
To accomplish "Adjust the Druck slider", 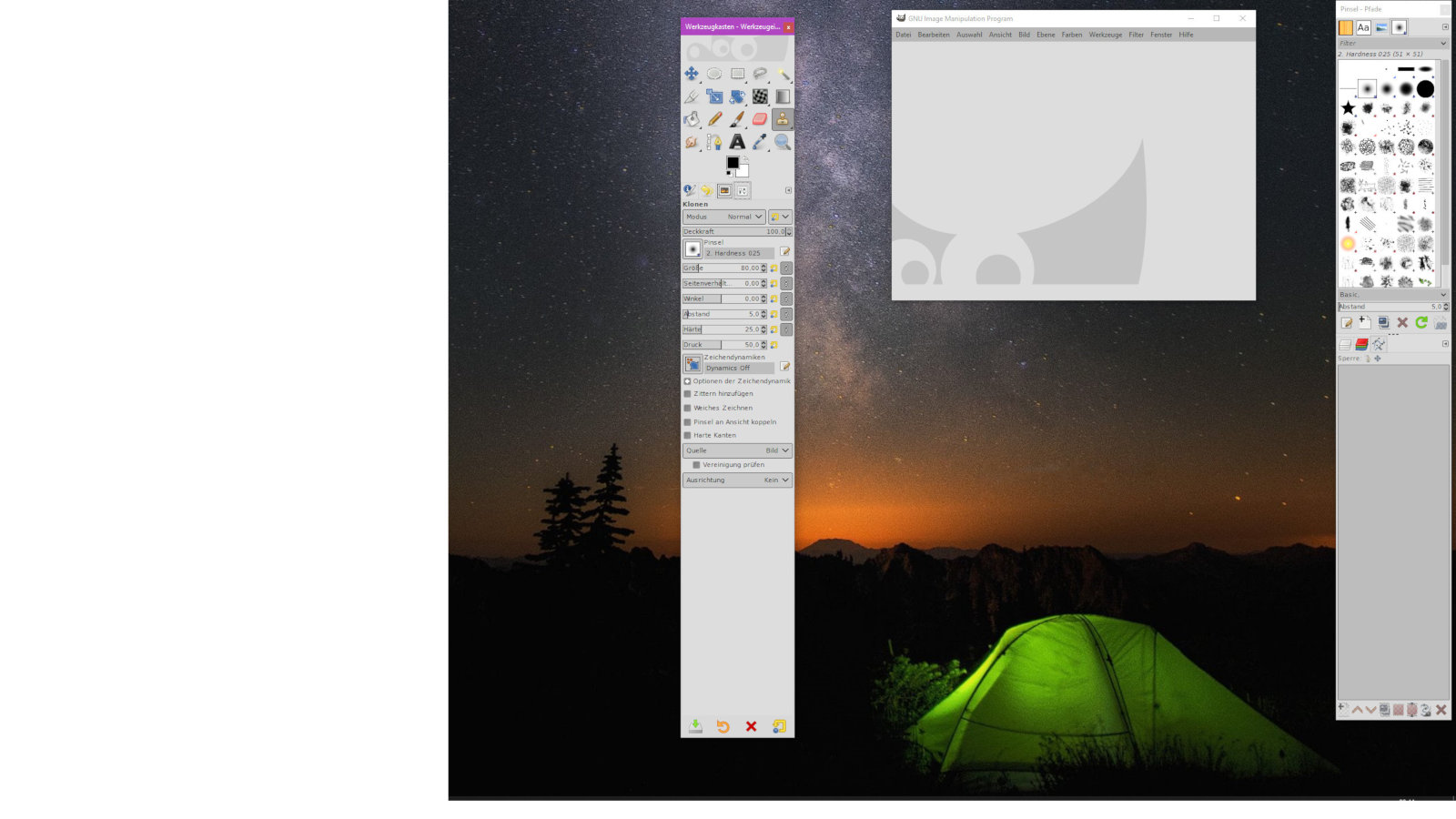I will pyautogui.click(x=724, y=345).
